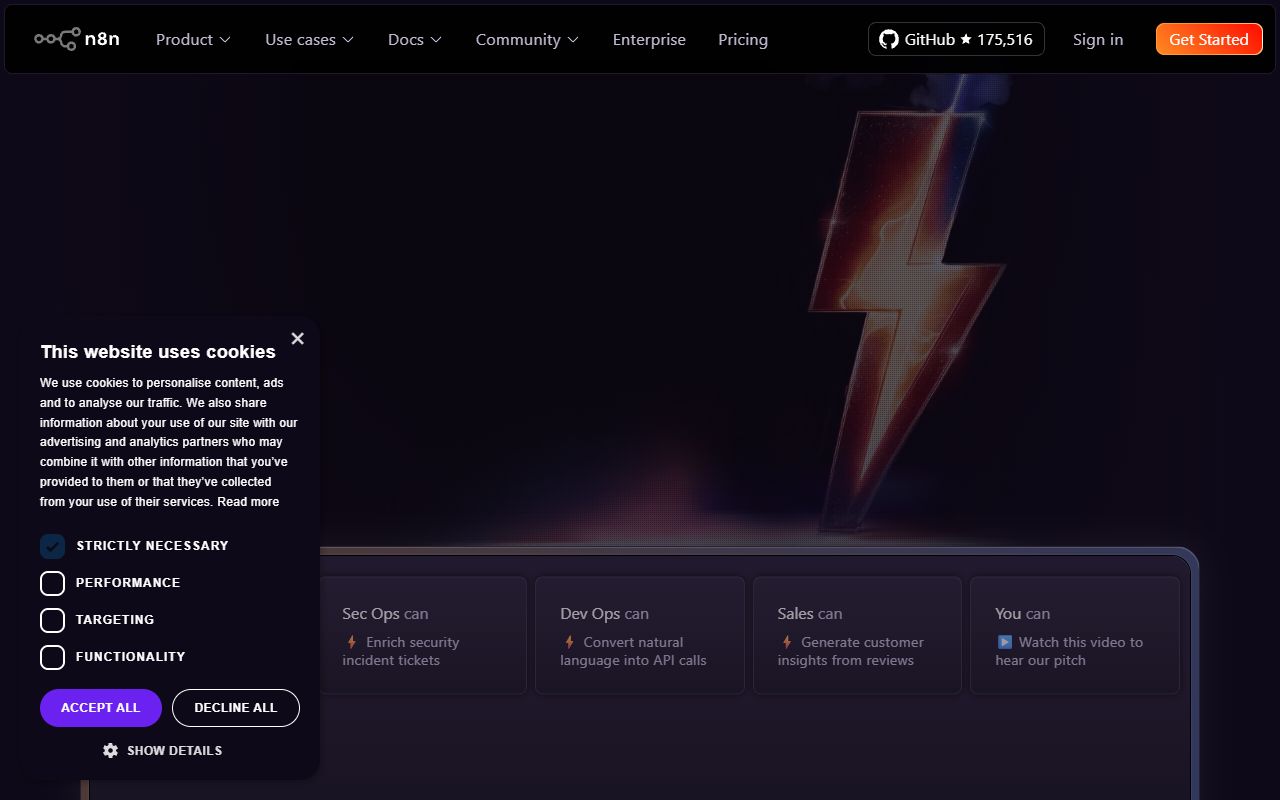
Task: Open the Product dropdown menu
Action: coord(192,39)
